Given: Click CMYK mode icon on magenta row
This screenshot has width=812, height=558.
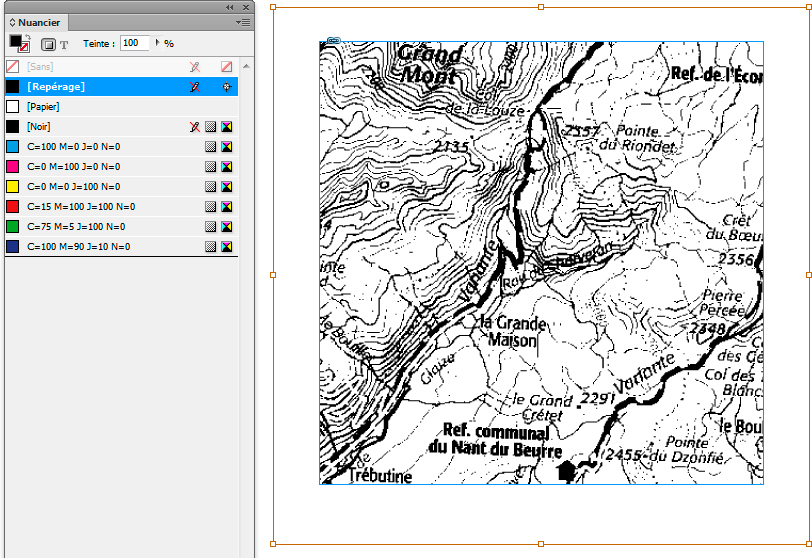Looking at the screenshot, I should pos(226,167).
